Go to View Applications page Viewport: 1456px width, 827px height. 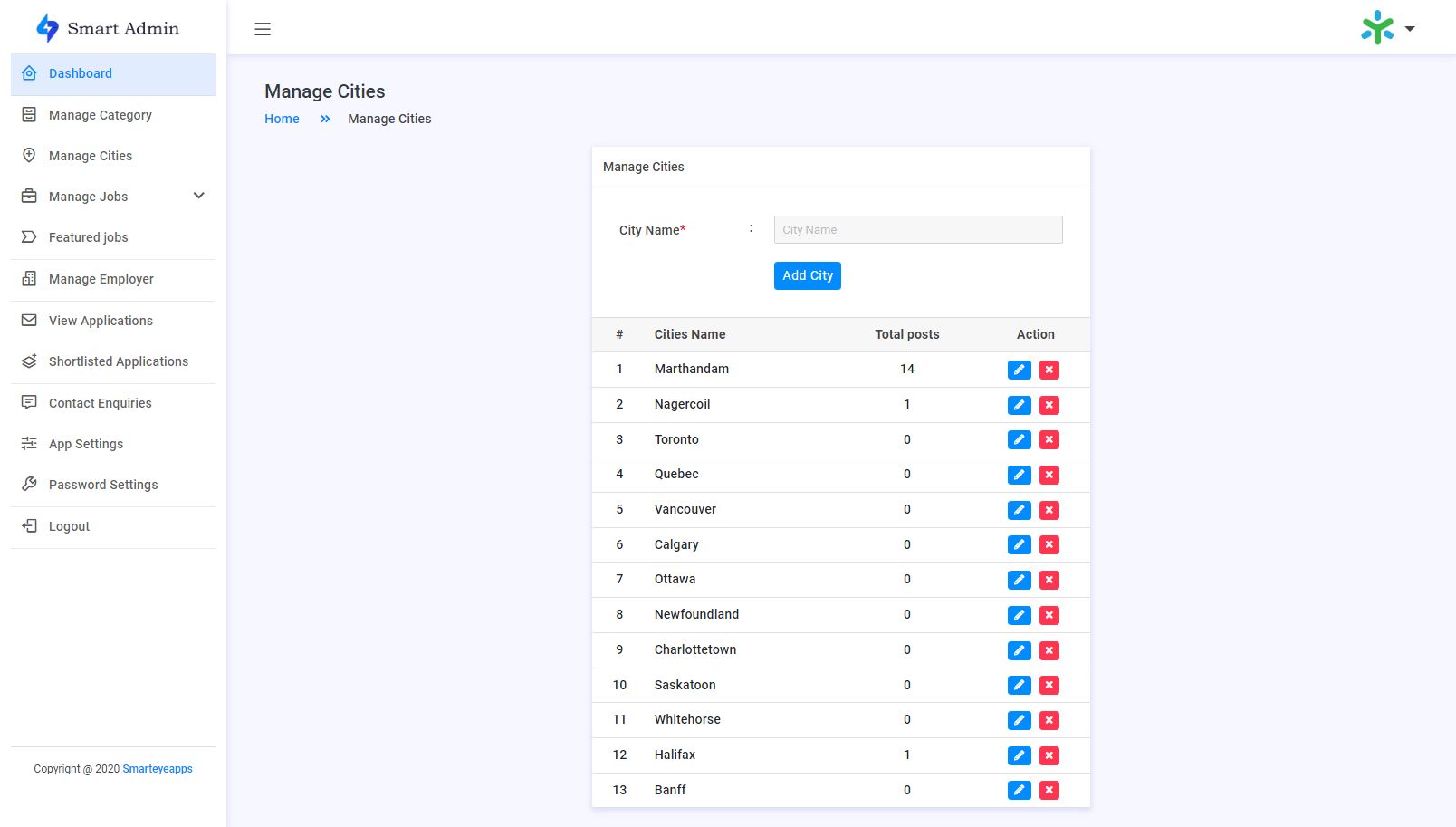click(x=101, y=321)
